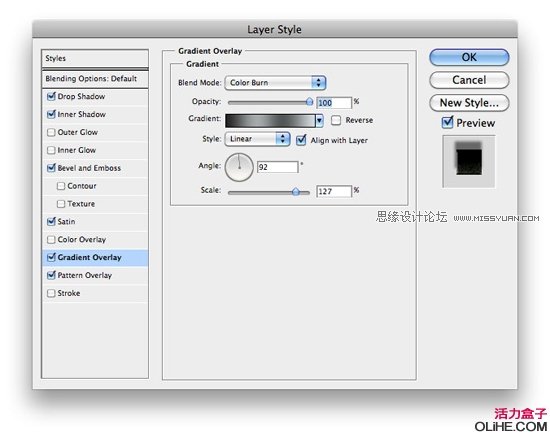Focus the Opacity value field
This screenshot has height=434, width=550.
pyautogui.click(x=334, y=103)
